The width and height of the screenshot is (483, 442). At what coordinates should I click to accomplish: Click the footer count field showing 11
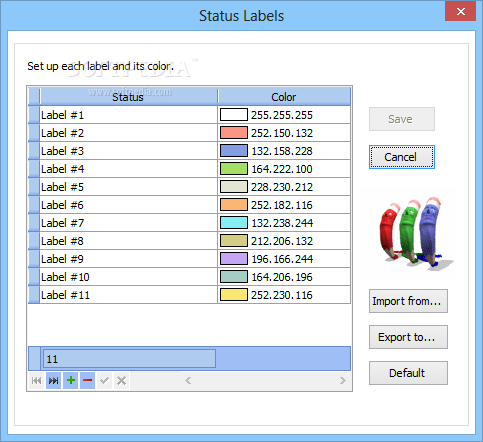click(129, 359)
